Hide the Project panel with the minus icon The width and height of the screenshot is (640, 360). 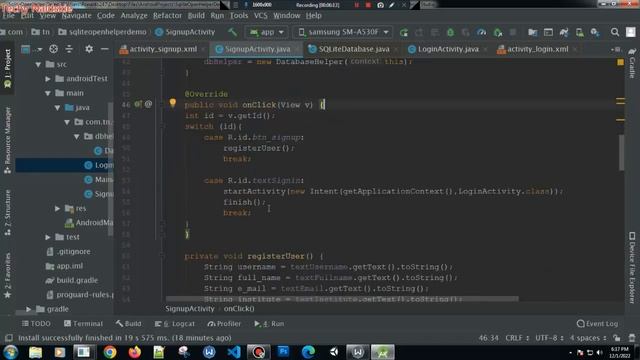click(x=104, y=49)
